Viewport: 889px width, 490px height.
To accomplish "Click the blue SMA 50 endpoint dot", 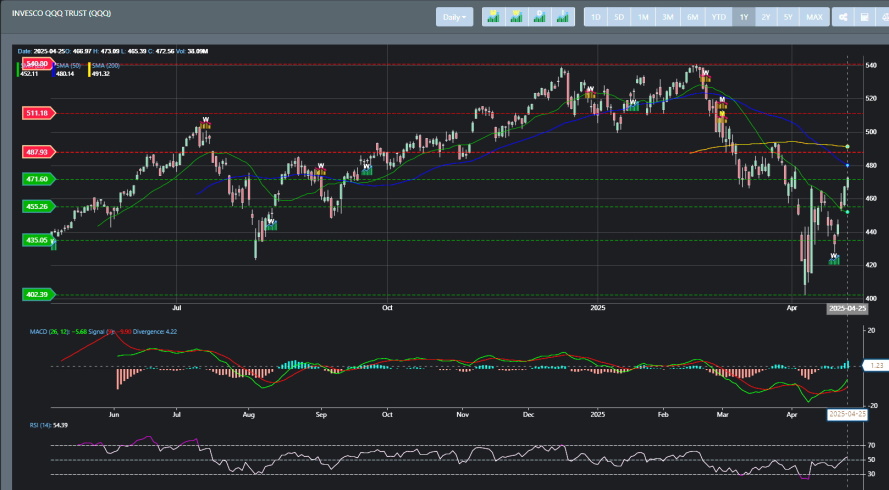I will pyautogui.click(x=848, y=166).
